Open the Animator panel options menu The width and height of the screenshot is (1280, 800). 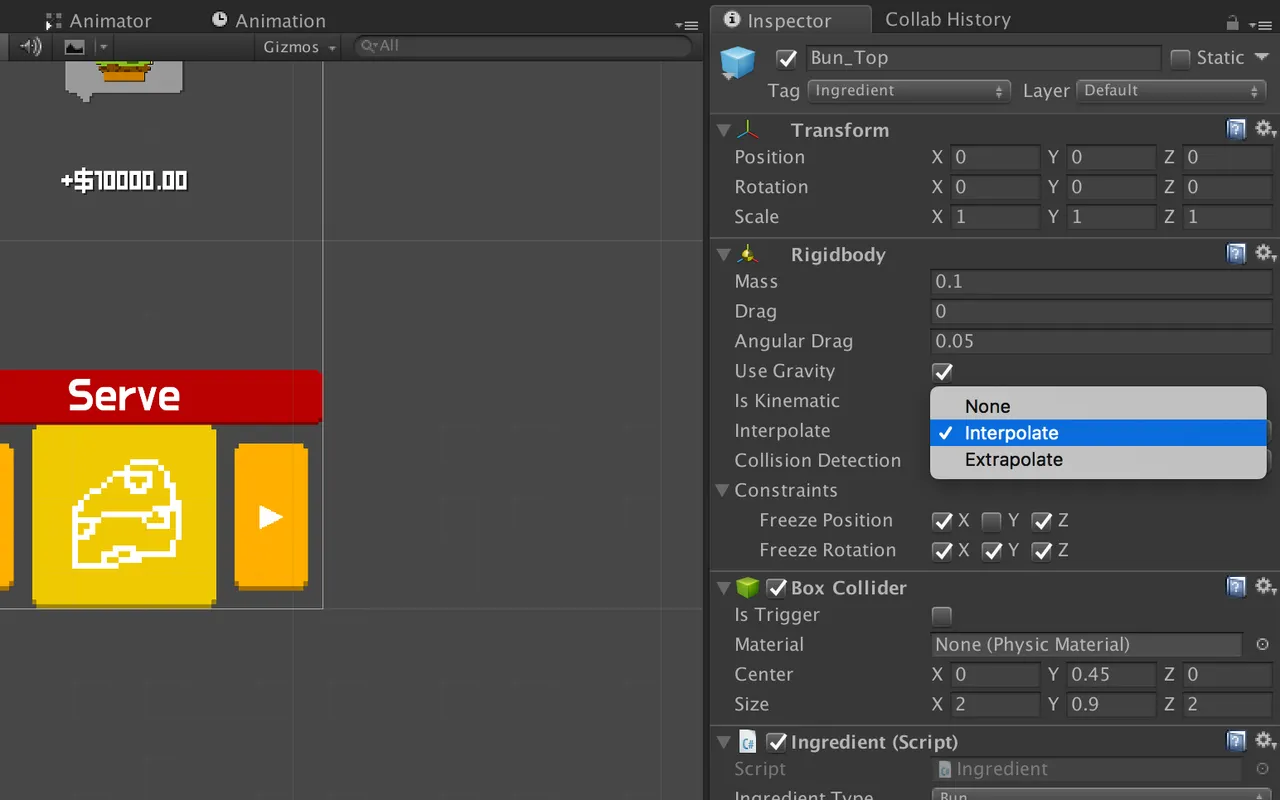click(686, 25)
